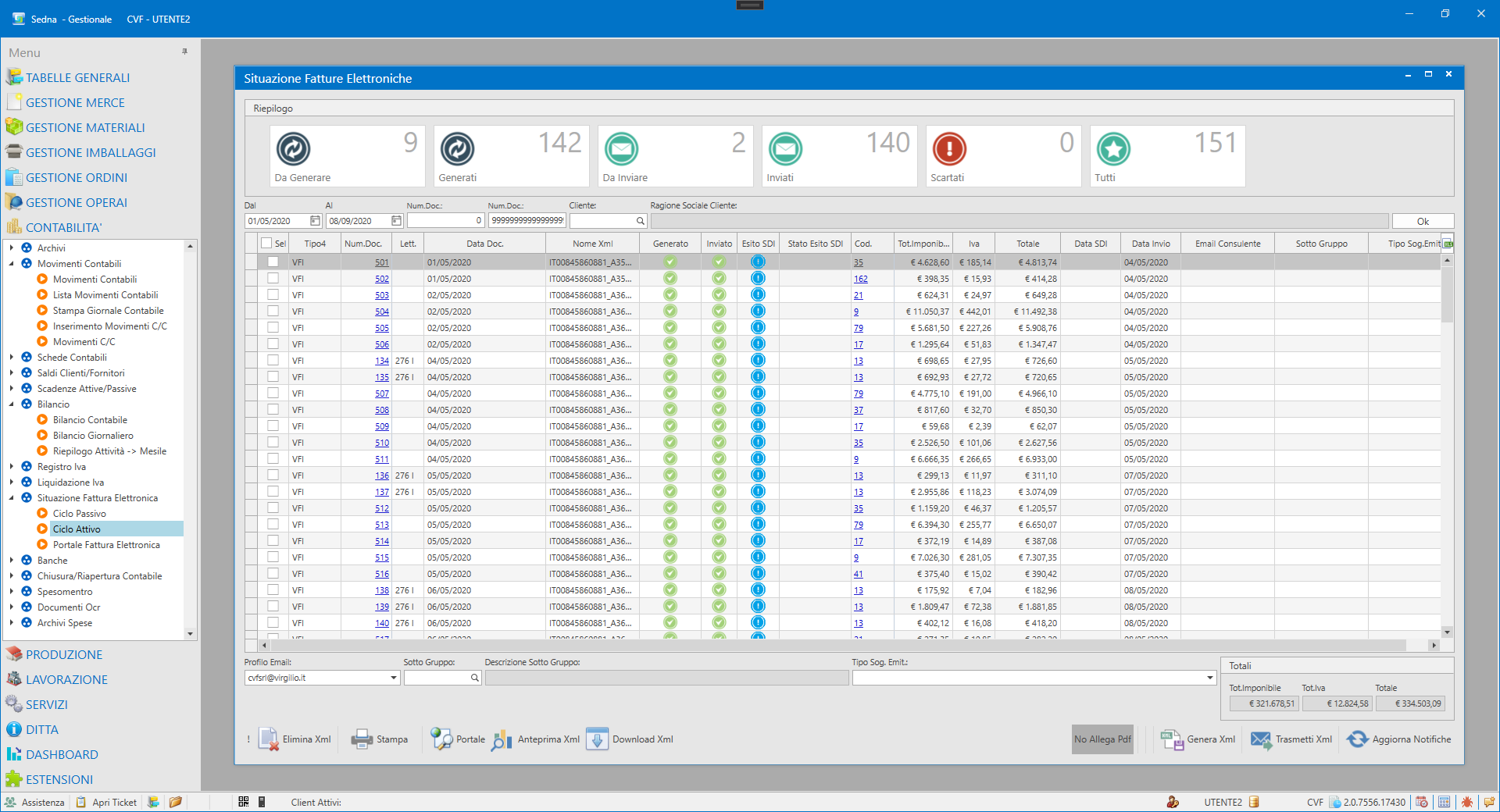The image size is (1500, 812).
Task: Open the Dal date calendar picker
Action: click(315, 221)
